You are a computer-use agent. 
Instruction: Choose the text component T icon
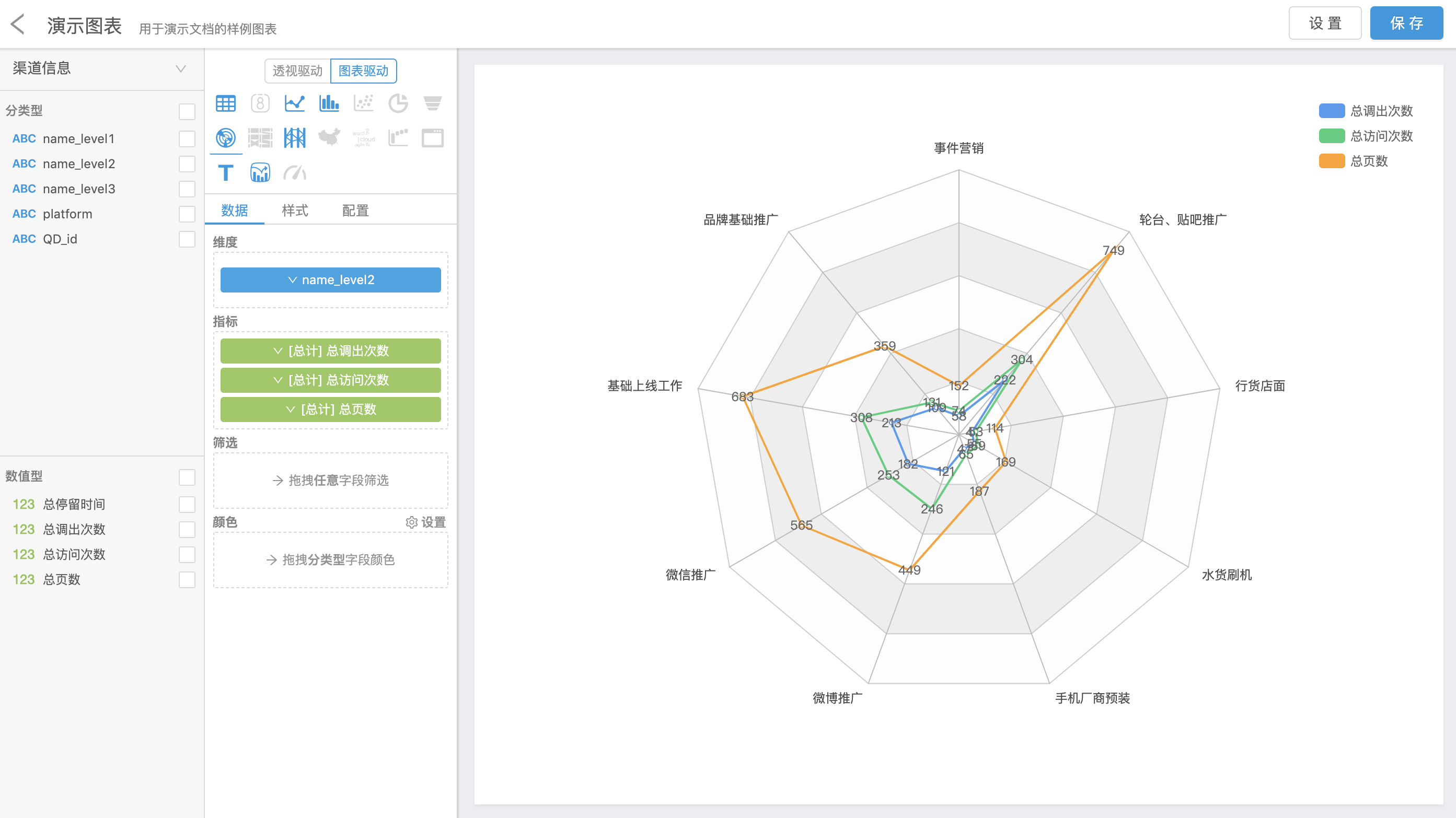pyautogui.click(x=226, y=172)
